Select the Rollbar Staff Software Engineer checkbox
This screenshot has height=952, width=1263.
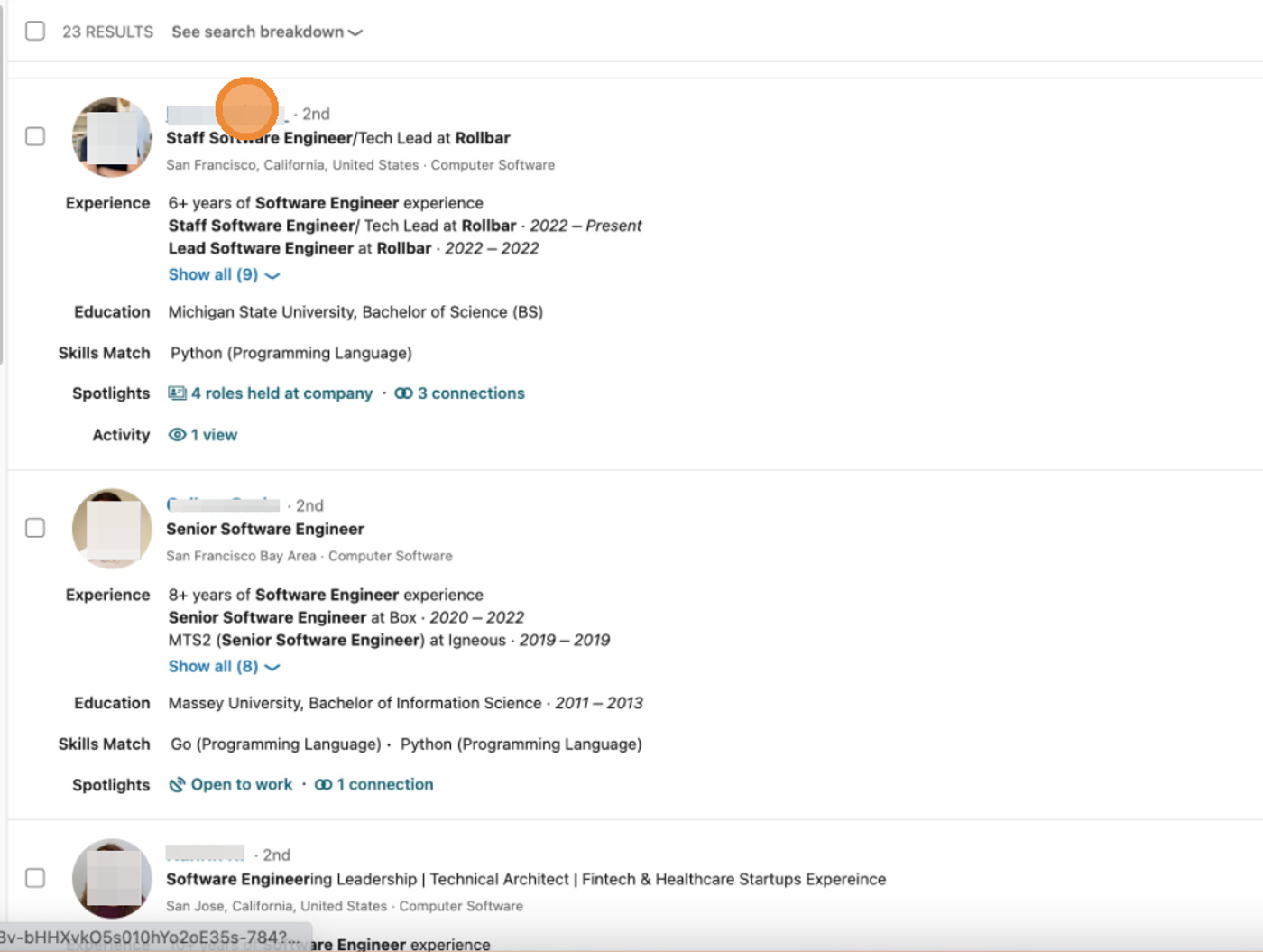click(35, 136)
